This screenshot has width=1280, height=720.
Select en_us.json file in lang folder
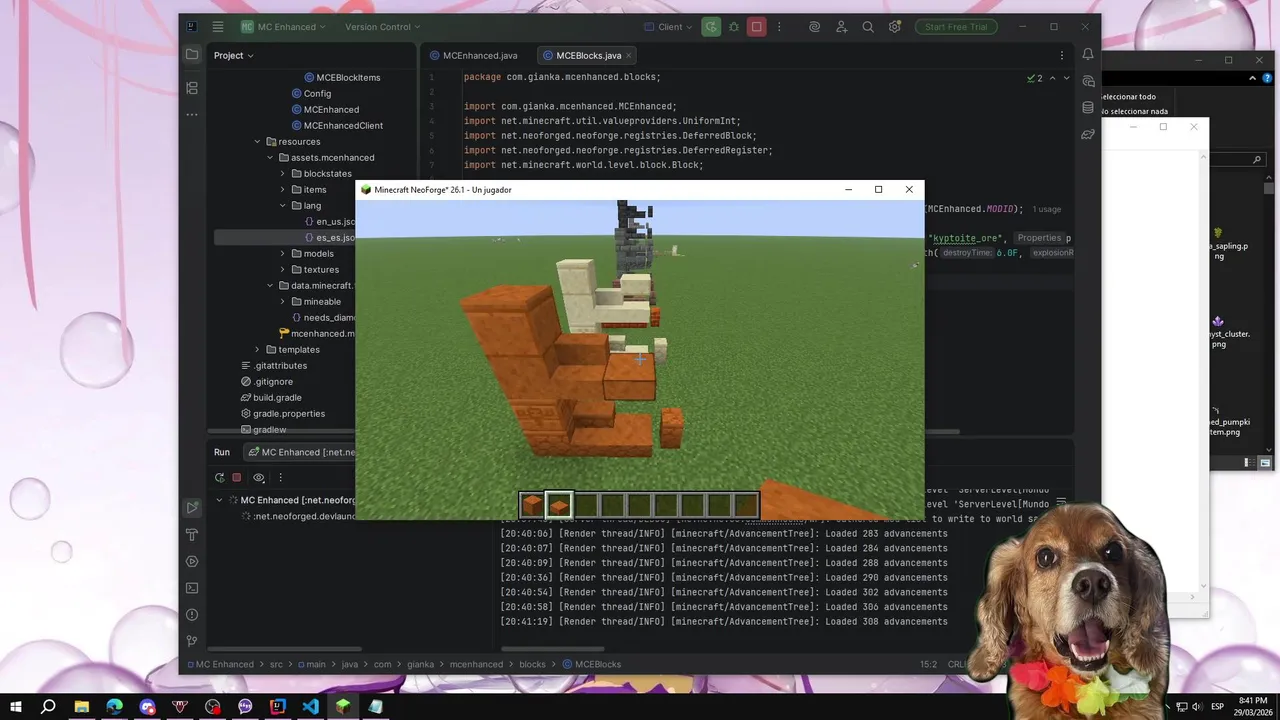[328, 221]
